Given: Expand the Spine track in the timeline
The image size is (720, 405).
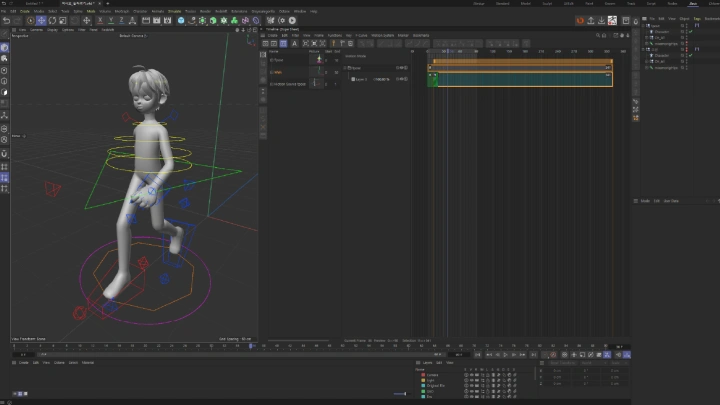Looking at the screenshot, I should pyautogui.click(x=345, y=68).
